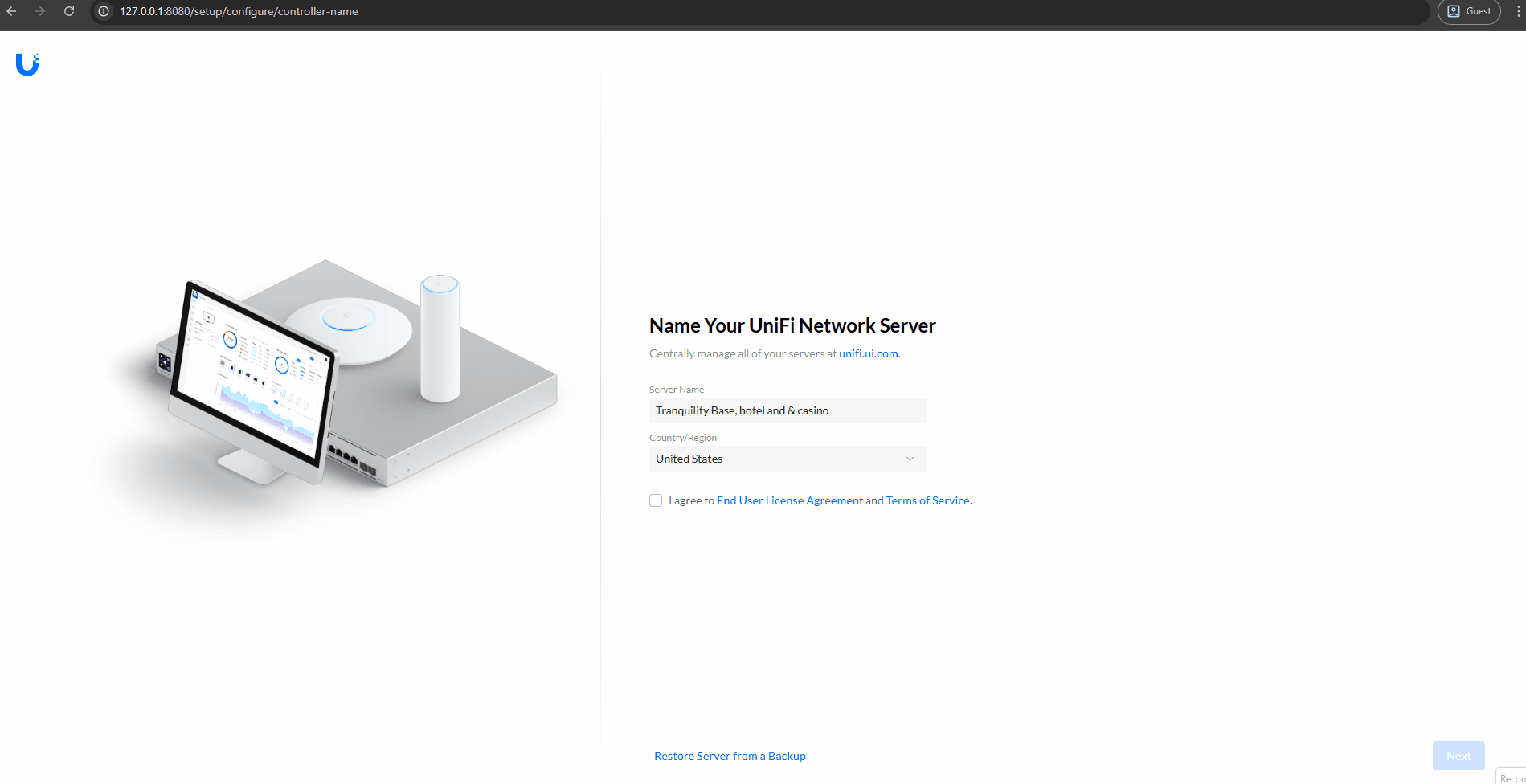This screenshot has height=784, width=1526.
Task: Click the partially visible Recor badge
Action: pyautogui.click(x=1512, y=777)
